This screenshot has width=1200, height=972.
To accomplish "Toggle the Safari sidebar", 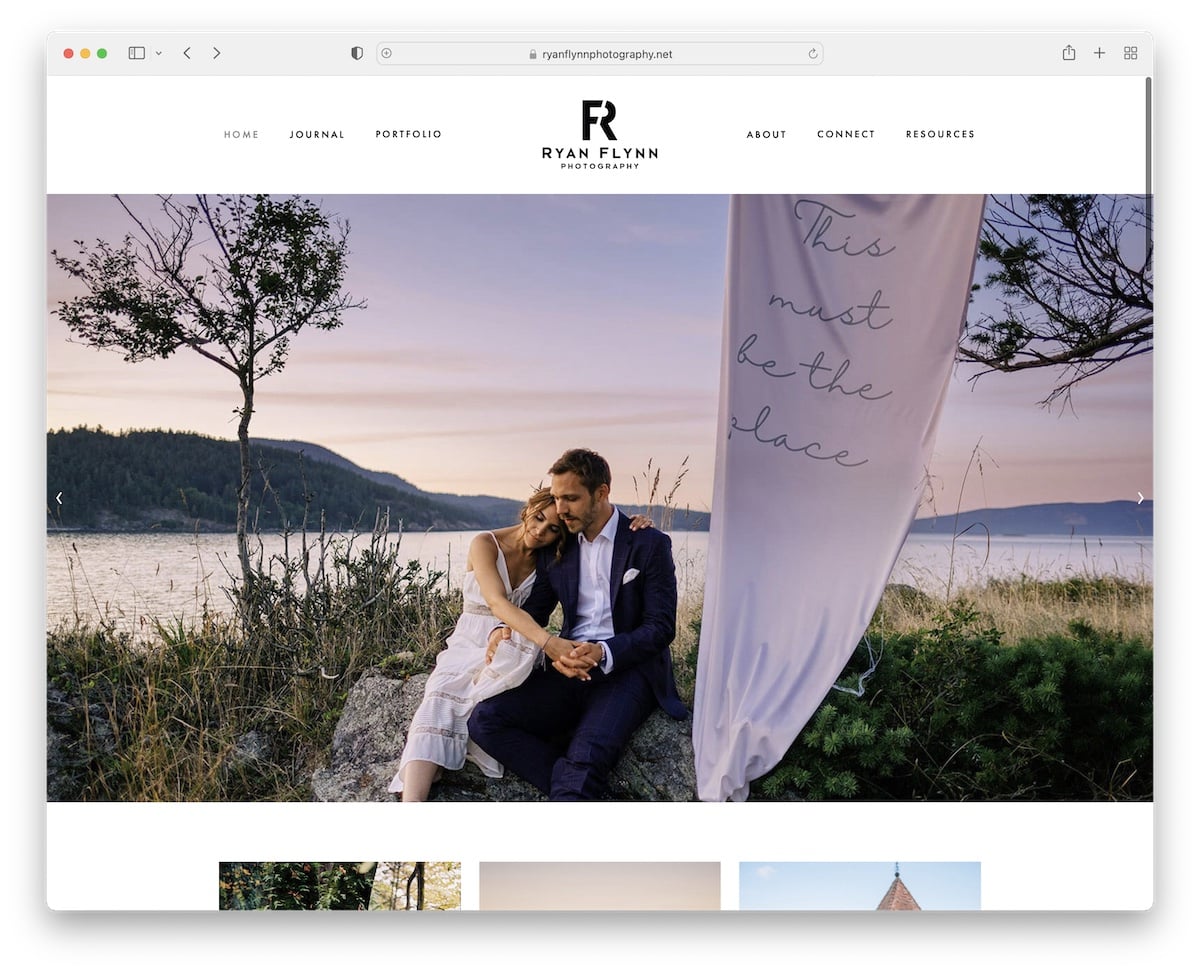I will click(135, 53).
